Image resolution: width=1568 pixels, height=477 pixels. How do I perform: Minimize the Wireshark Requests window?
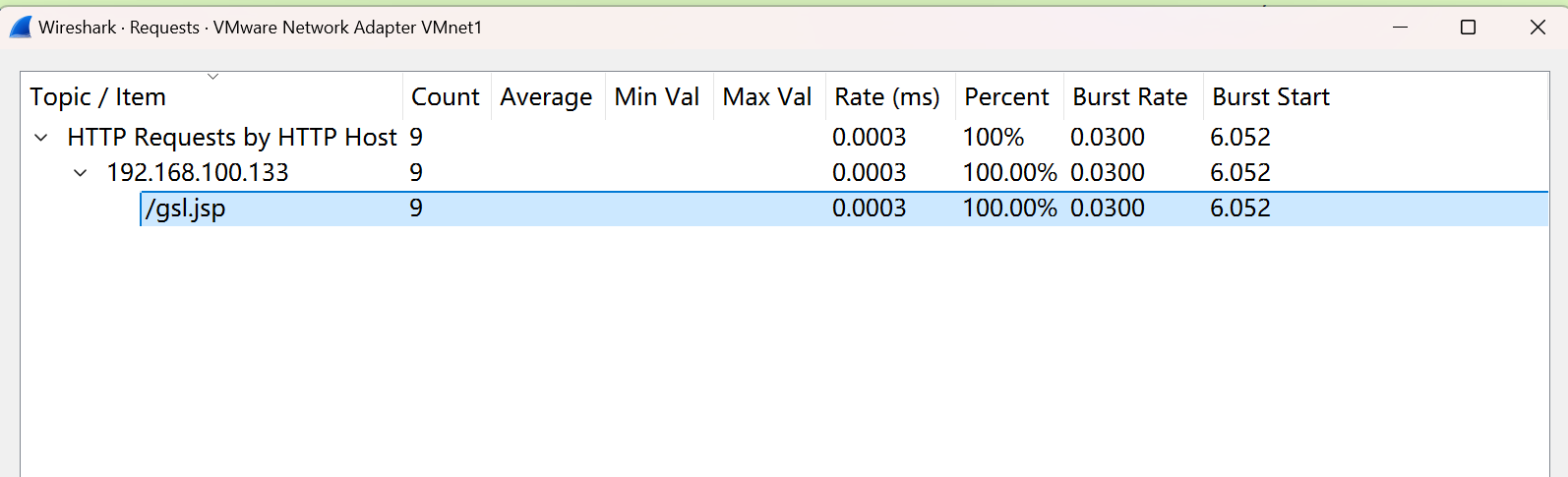click(x=1401, y=28)
